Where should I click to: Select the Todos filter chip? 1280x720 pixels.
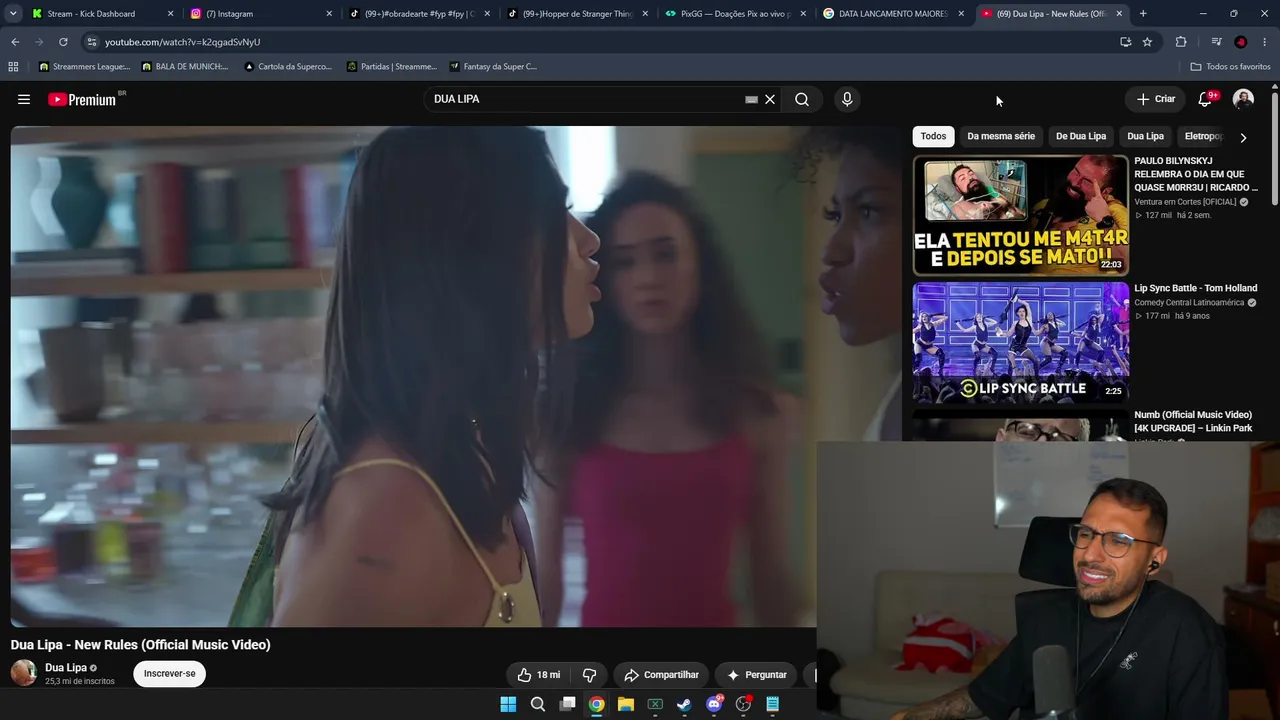tap(933, 136)
